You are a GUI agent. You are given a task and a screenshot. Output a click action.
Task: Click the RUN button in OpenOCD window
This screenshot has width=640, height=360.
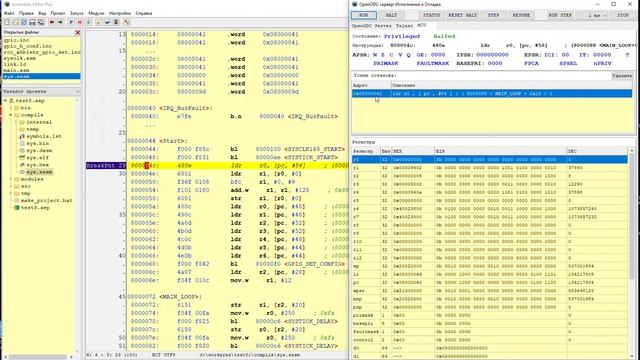pos(363,15)
